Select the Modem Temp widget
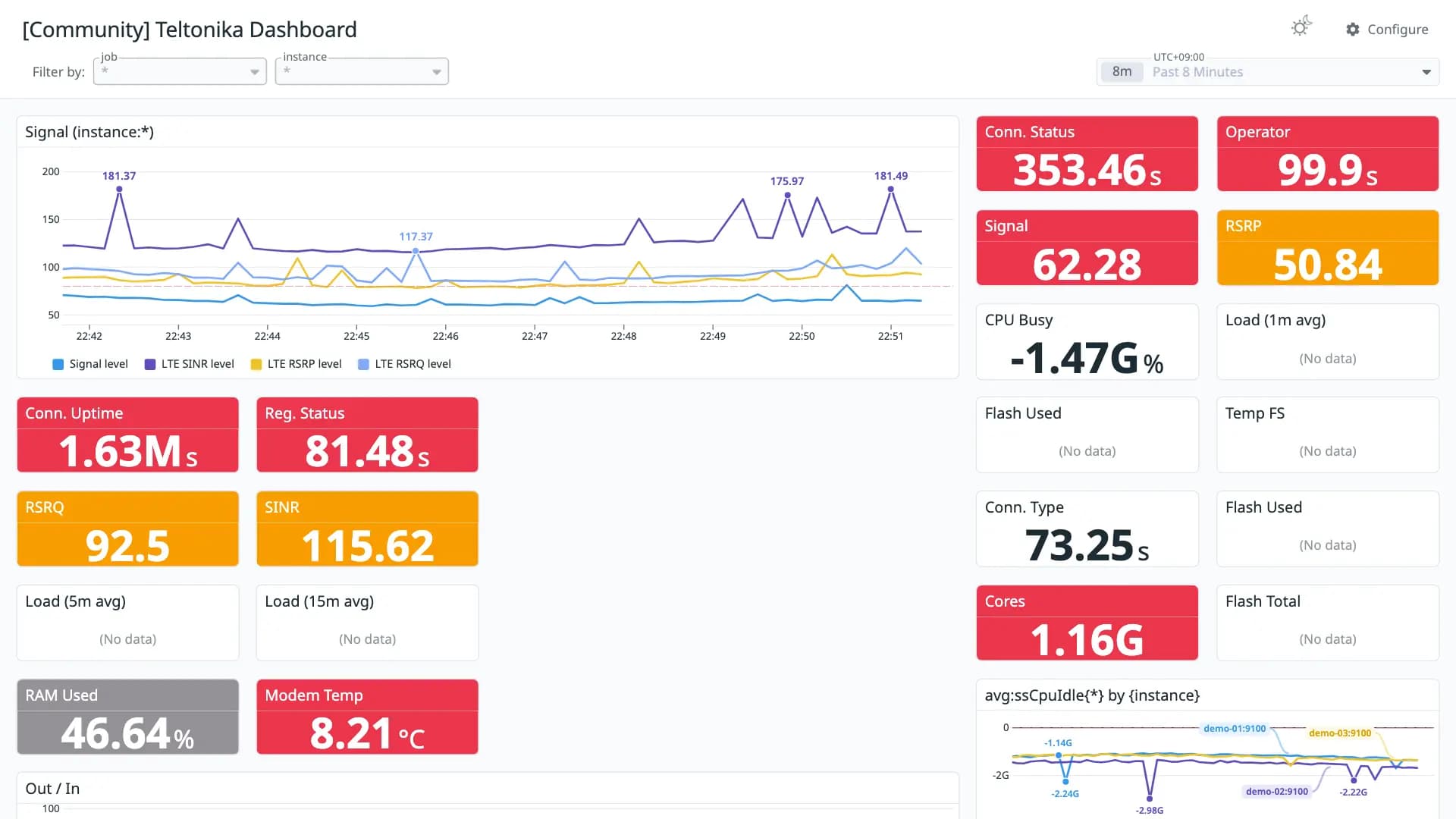 pos(367,717)
